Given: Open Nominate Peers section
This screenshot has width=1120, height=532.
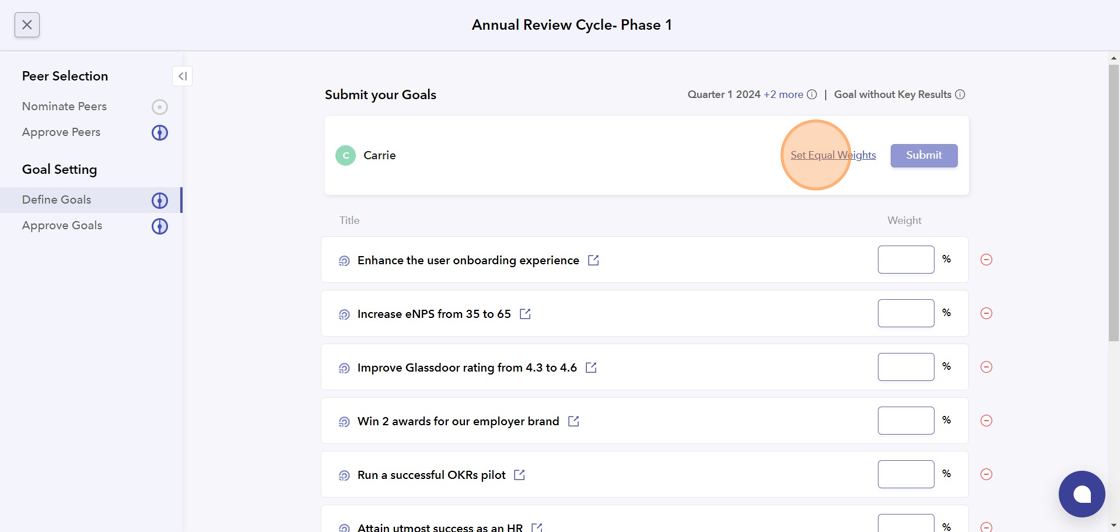Looking at the screenshot, I should click(x=64, y=107).
